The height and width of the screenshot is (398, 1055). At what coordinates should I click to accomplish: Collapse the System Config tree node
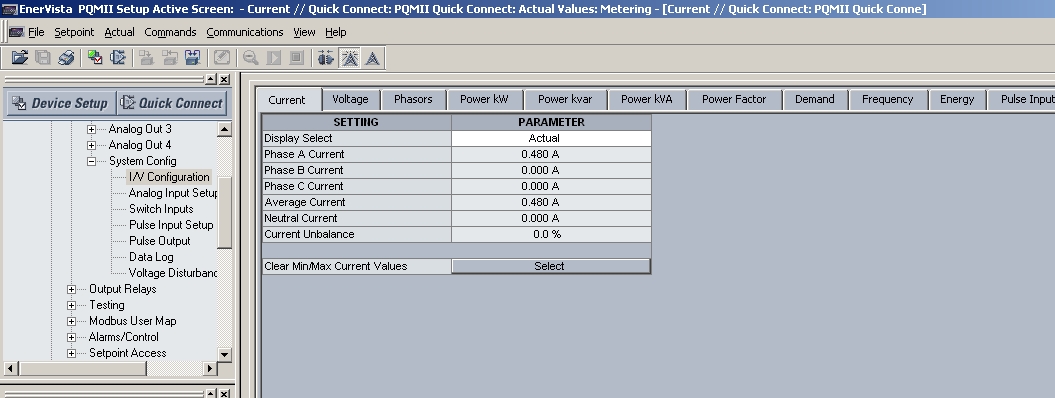pyautogui.click(x=92, y=161)
